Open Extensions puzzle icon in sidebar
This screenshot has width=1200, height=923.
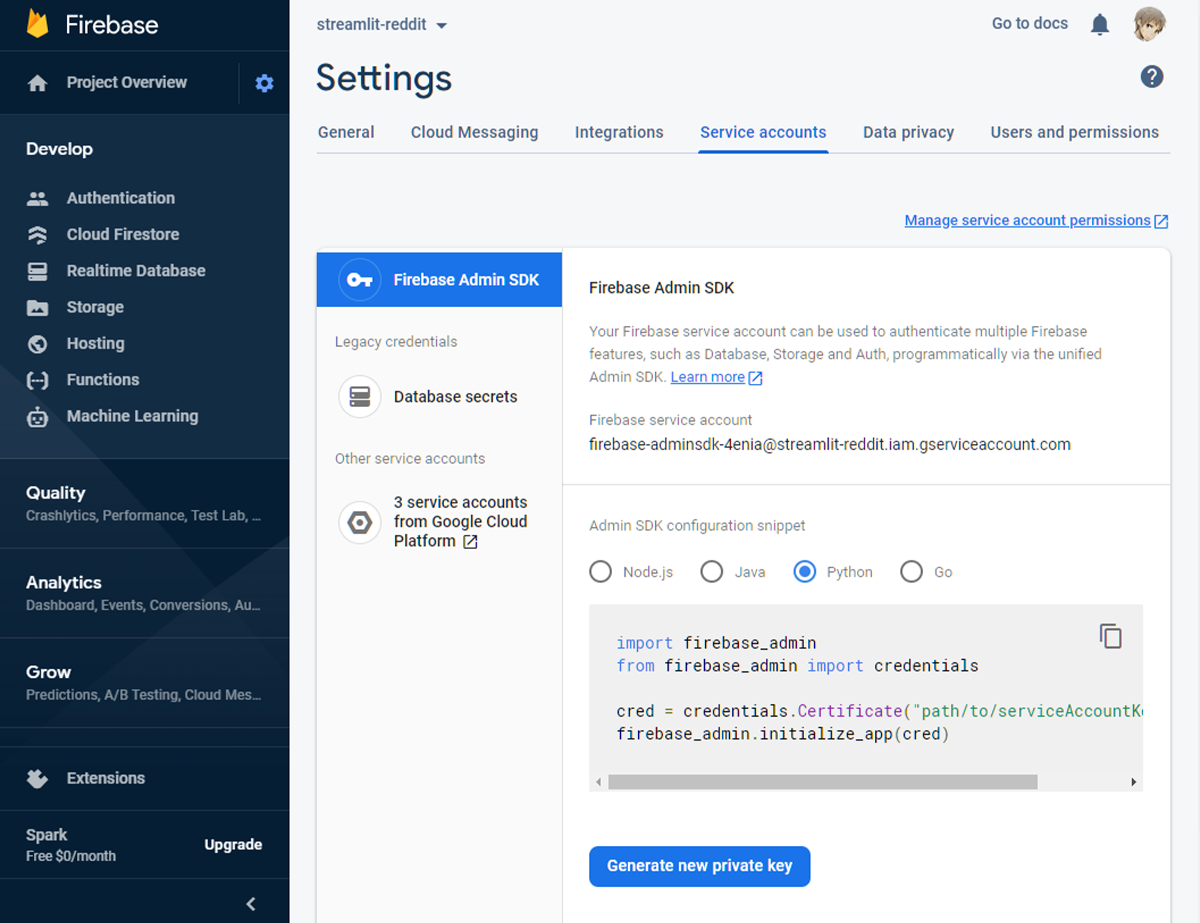pos(38,779)
